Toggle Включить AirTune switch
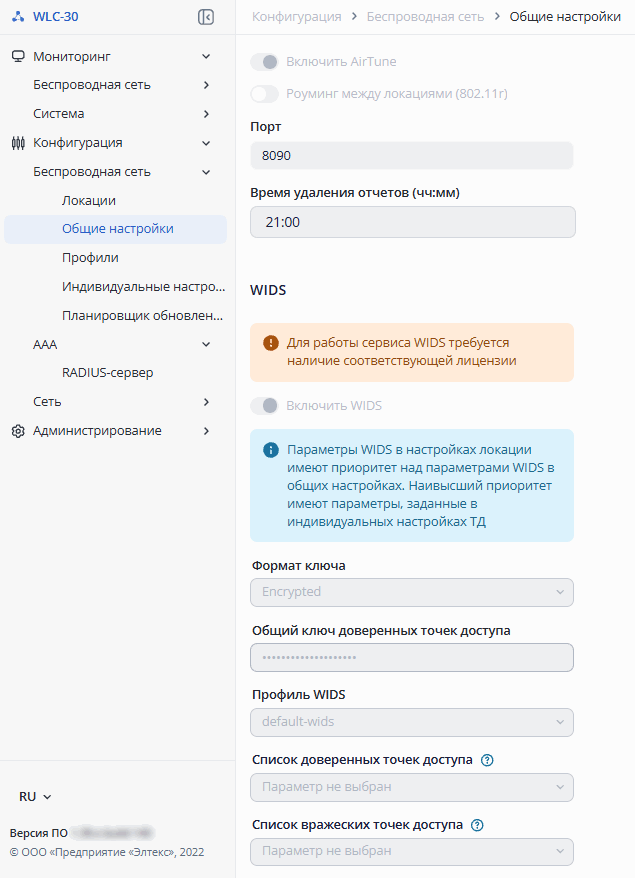The width and height of the screenshot is (635, 878). 264,62
